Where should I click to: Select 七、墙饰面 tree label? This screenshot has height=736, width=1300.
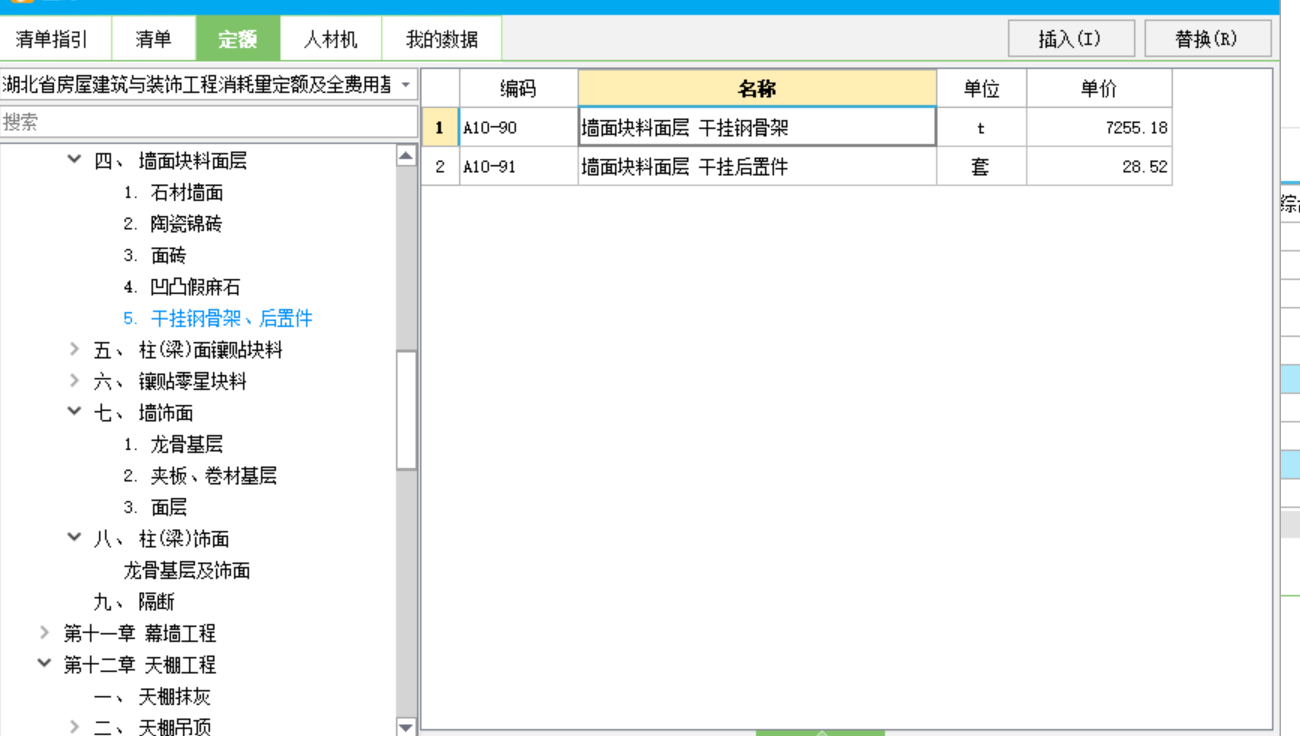pyautogui.click(x=143, y=413)
